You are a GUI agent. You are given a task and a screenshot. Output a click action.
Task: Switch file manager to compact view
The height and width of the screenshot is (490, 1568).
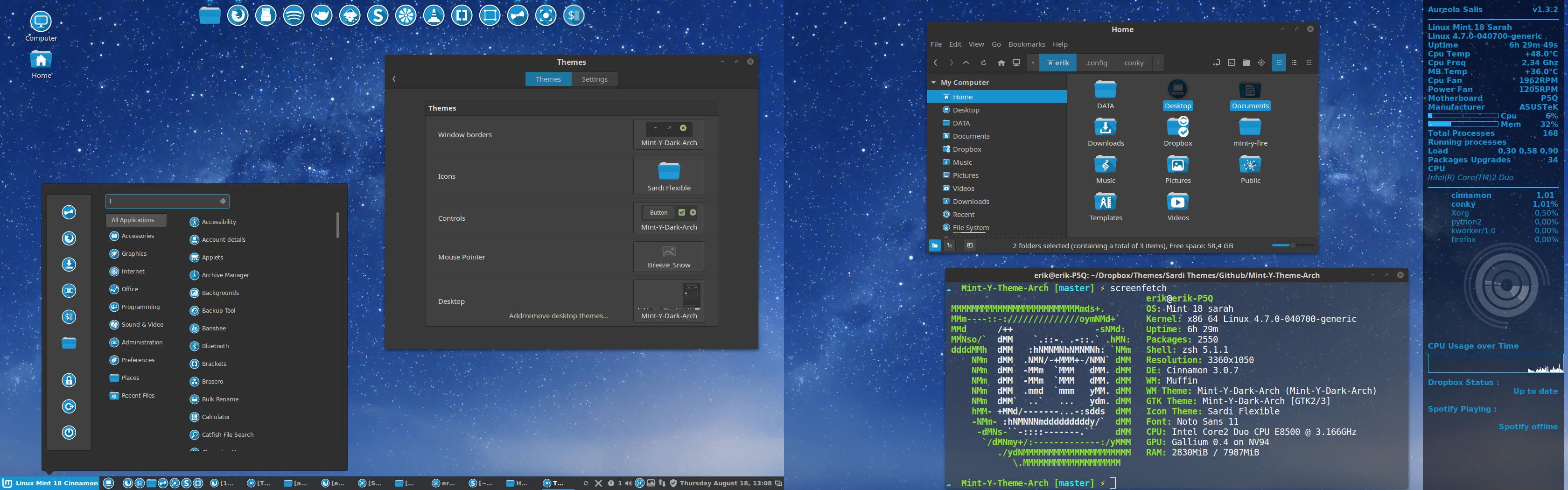point(1309,63)
